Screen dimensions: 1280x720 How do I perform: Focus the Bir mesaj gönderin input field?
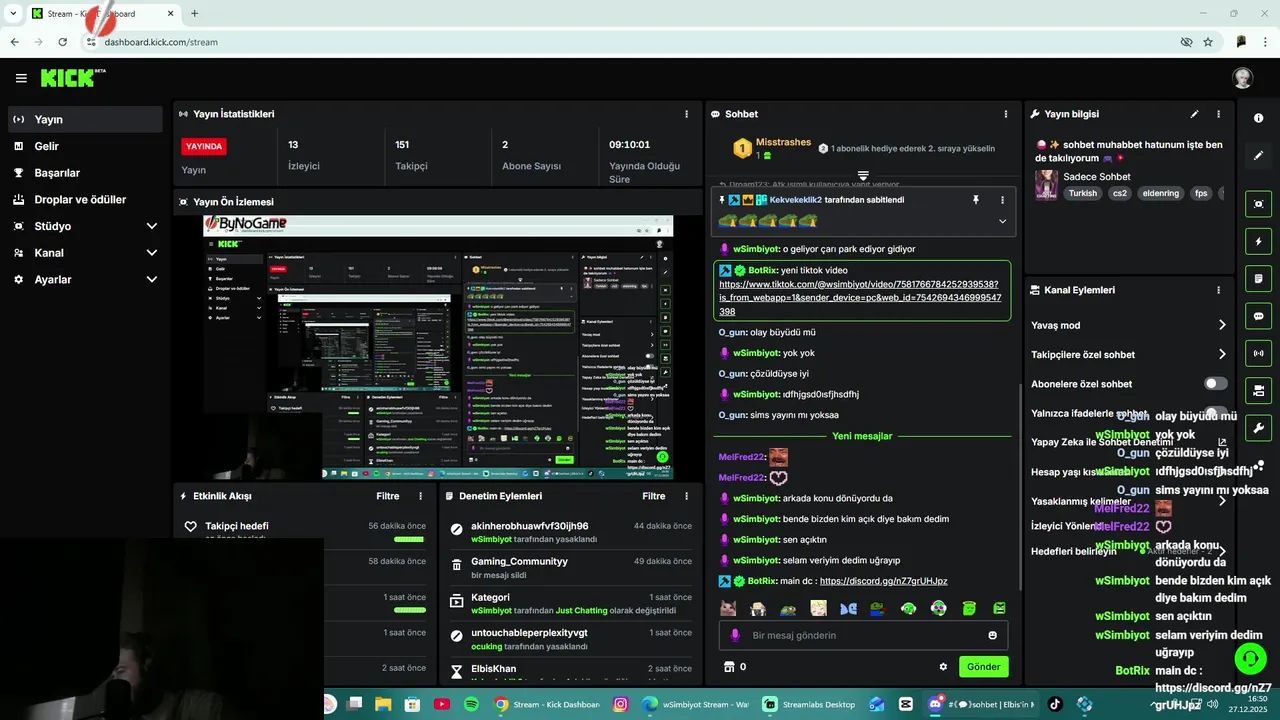pyautogui.click(x=863, y=635)
